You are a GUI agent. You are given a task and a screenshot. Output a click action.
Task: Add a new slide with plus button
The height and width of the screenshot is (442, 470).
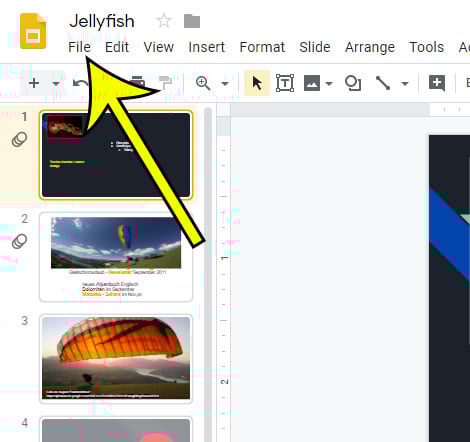click(34, 83)
